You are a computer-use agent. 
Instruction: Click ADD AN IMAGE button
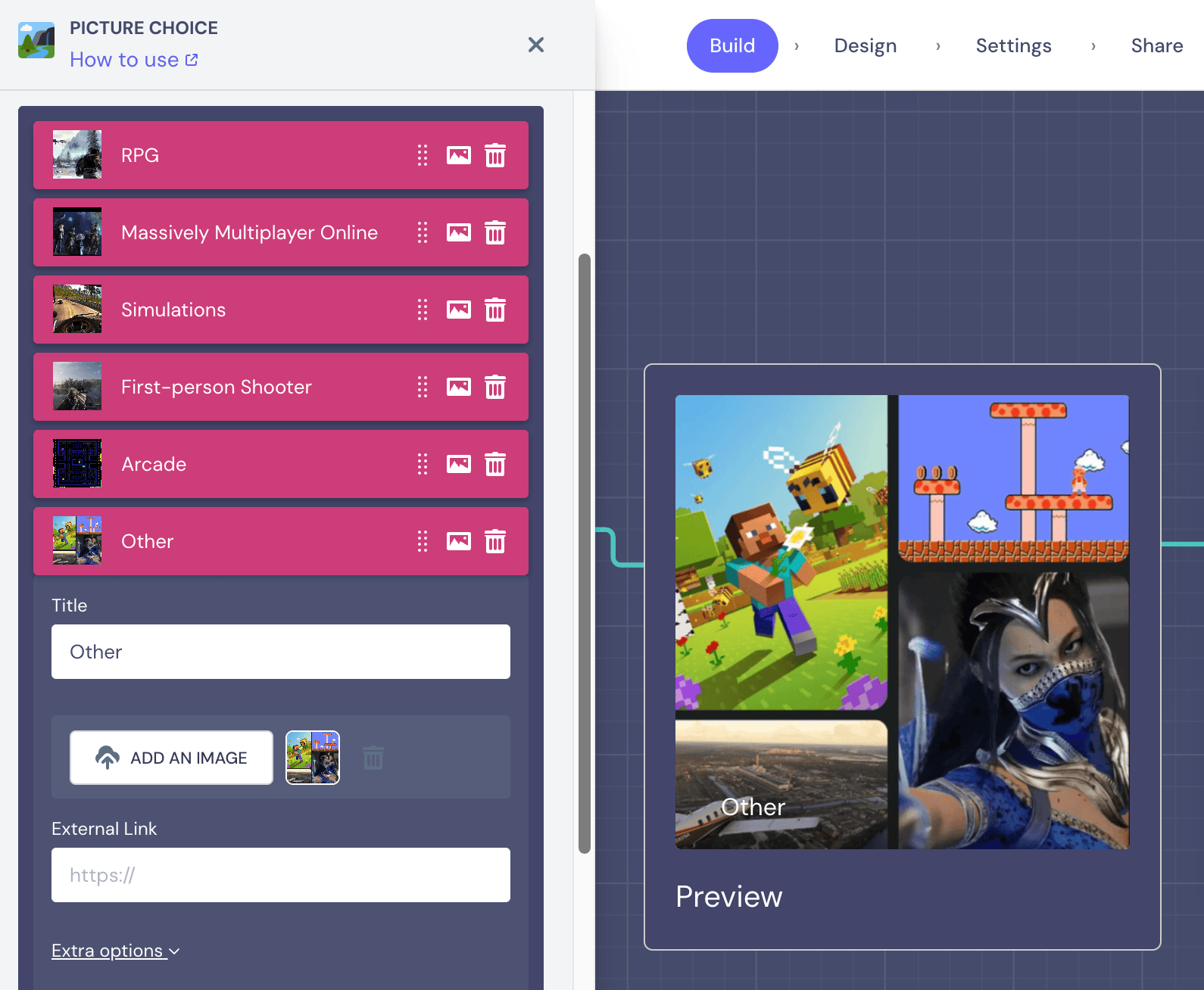(171, 758)
